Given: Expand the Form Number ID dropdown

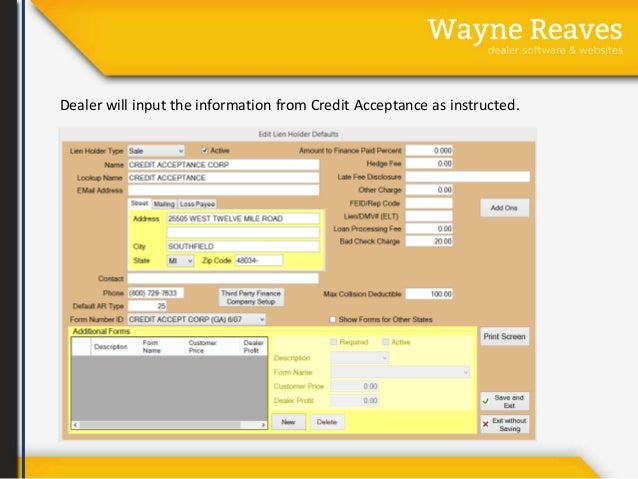Looking at the screenshot, I should 197,319.
